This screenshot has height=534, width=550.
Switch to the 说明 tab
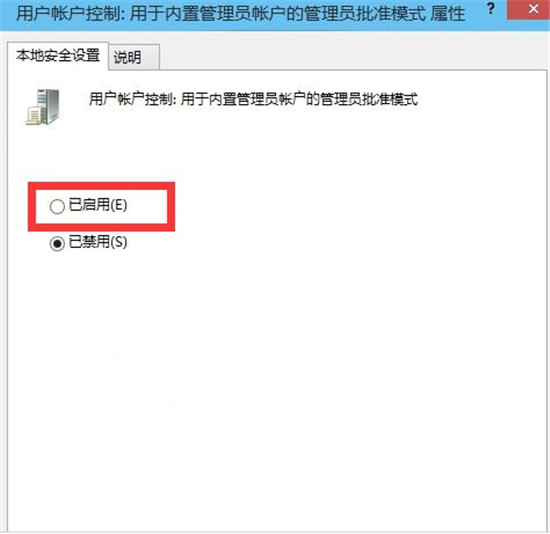pyautogui.click(x=134, y=57)
